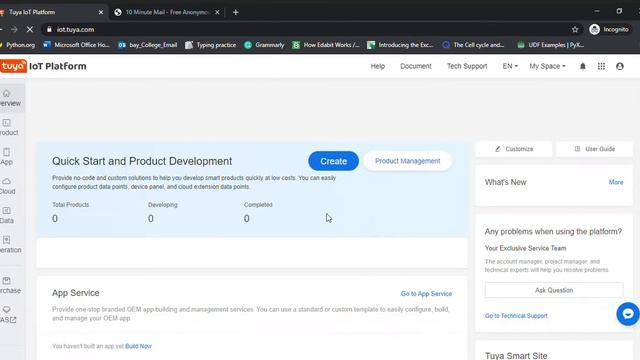Open the Data sidebar icon

click(x=7, y=211)
